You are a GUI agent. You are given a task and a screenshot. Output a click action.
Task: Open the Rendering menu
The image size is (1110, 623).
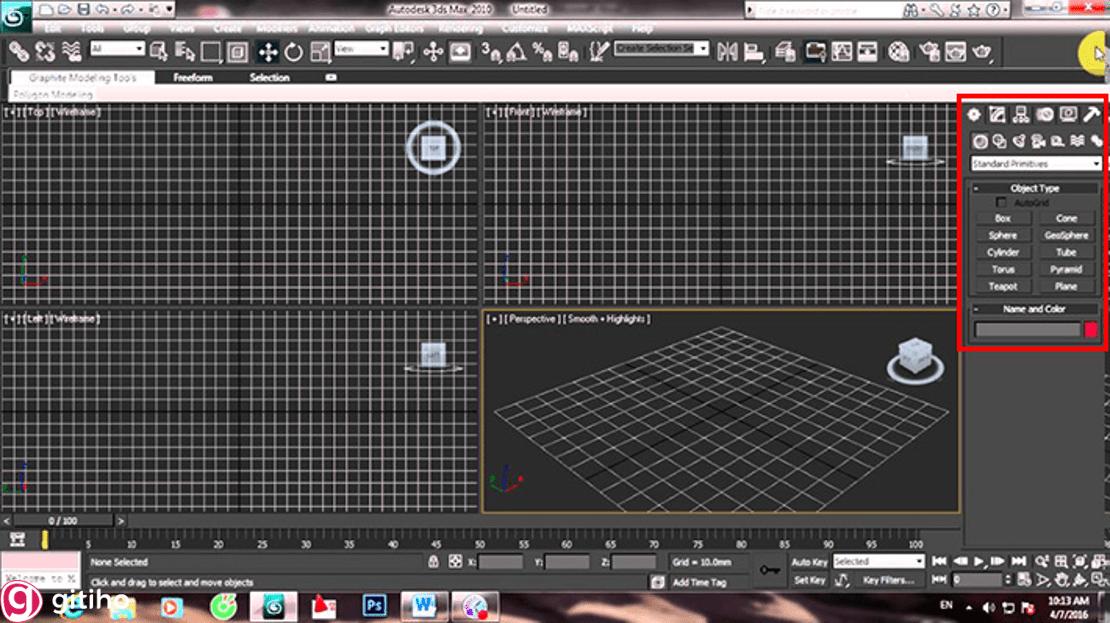[x=461, y=28]
